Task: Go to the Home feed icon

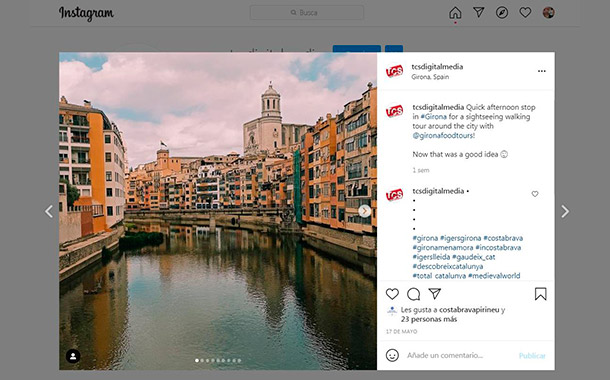Action: click(455, 13)
